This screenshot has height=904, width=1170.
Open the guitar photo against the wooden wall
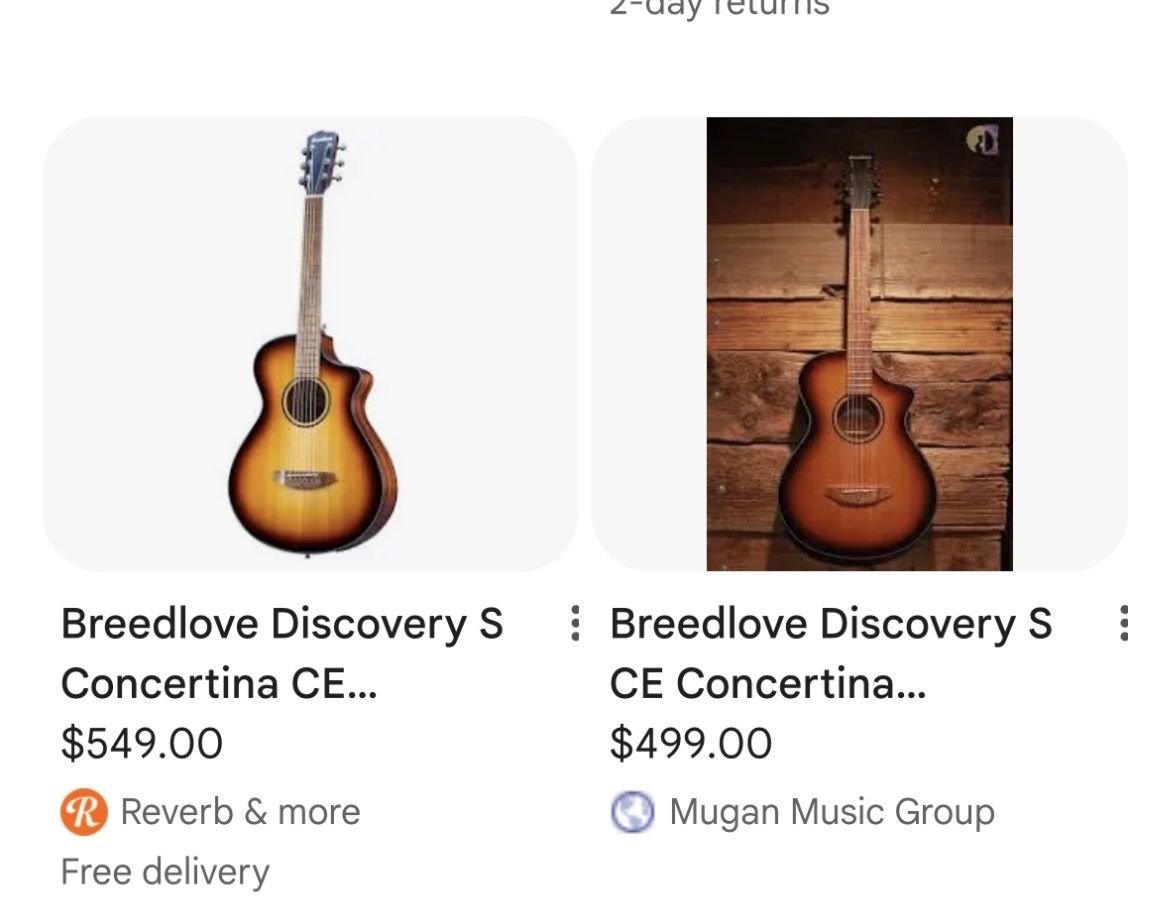[x=859, y=343]
